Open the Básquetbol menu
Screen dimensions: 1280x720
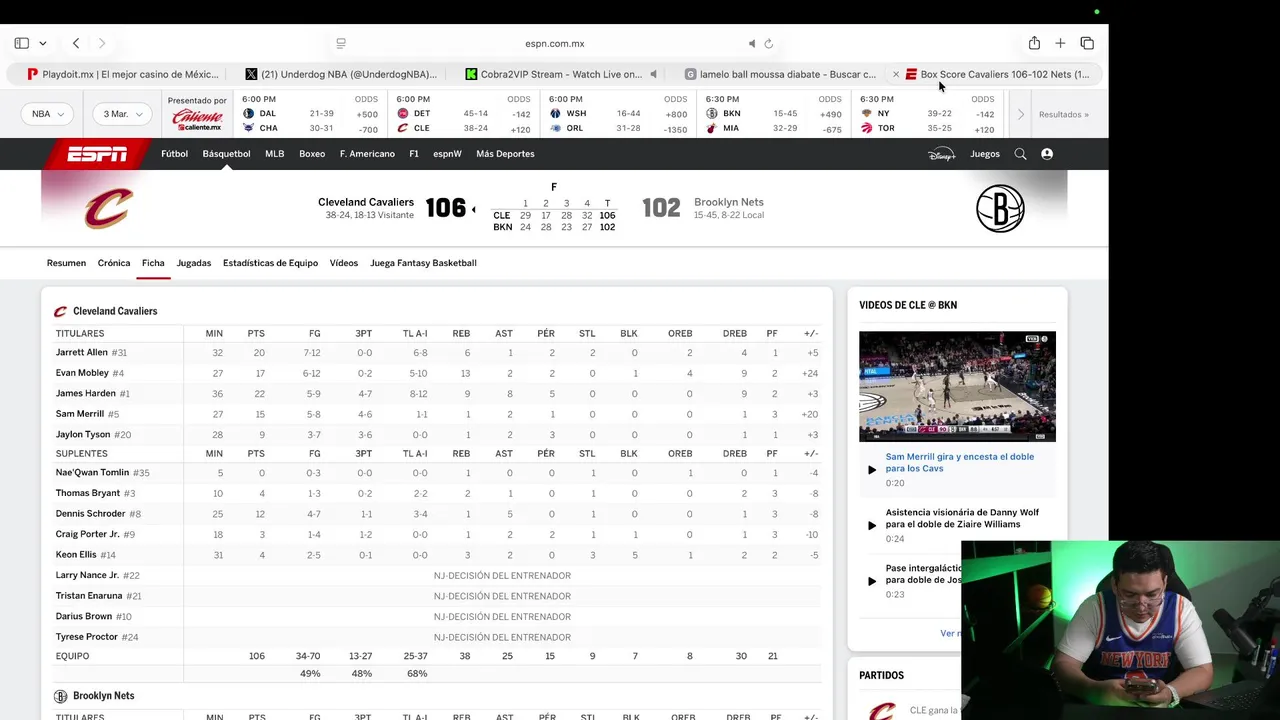(226, 154)
